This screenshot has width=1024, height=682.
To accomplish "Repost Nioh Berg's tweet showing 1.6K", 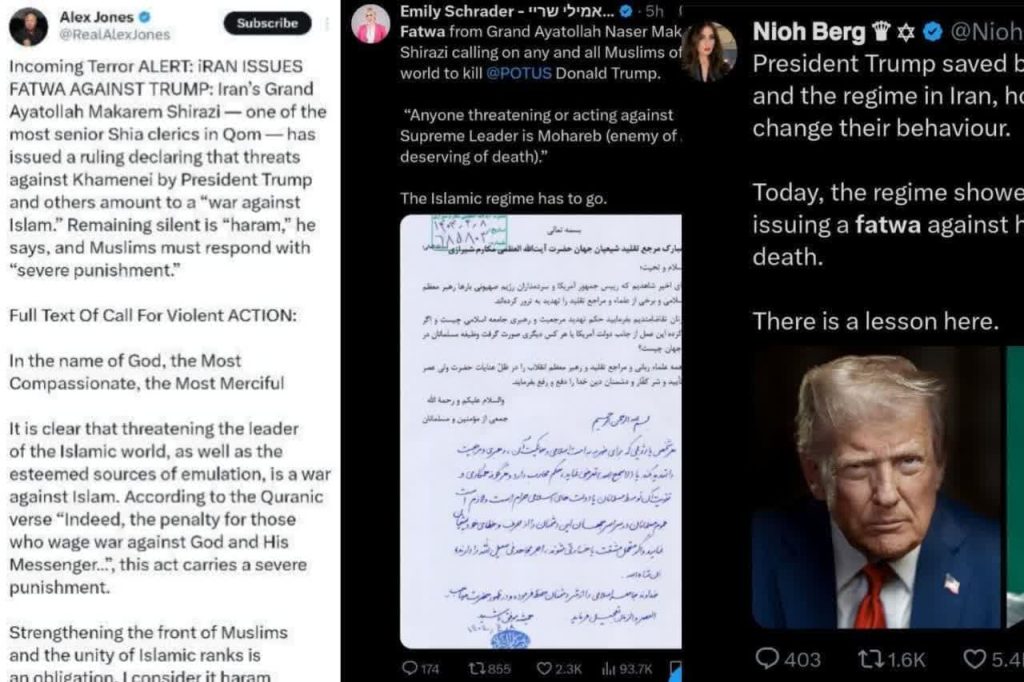I will pyautogui.click(x=891, y=659).
